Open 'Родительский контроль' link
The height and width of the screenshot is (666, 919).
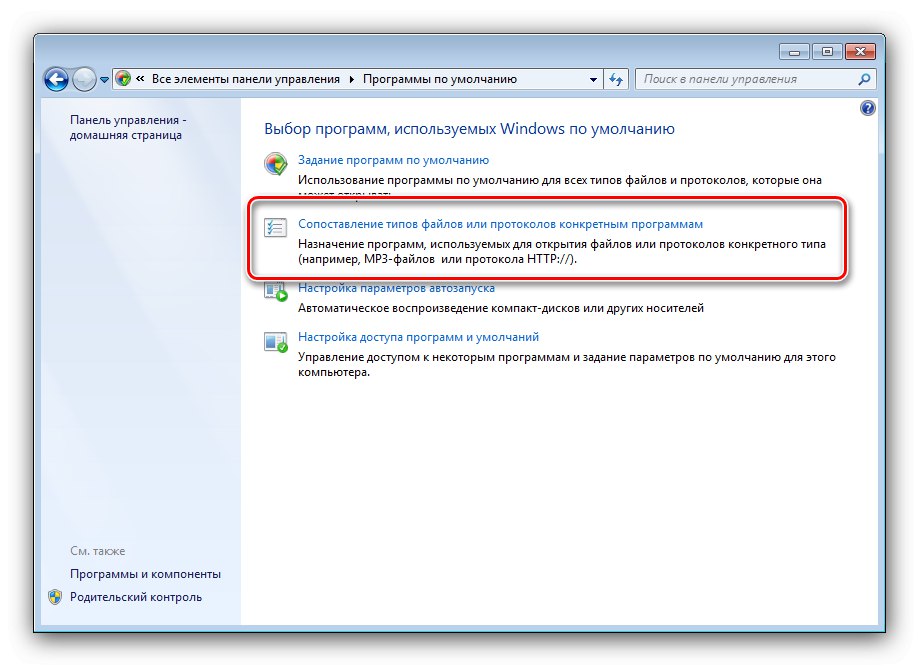136,597
